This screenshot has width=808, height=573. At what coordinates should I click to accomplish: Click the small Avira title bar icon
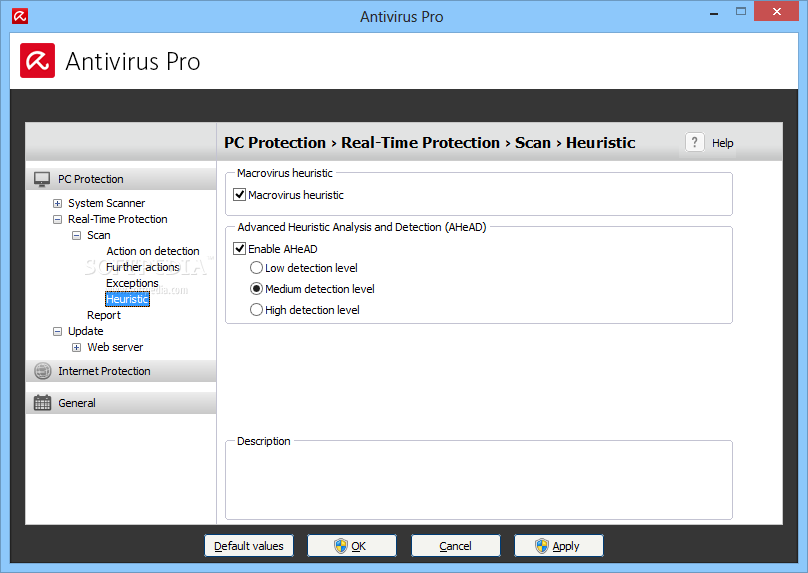point(20,16)
